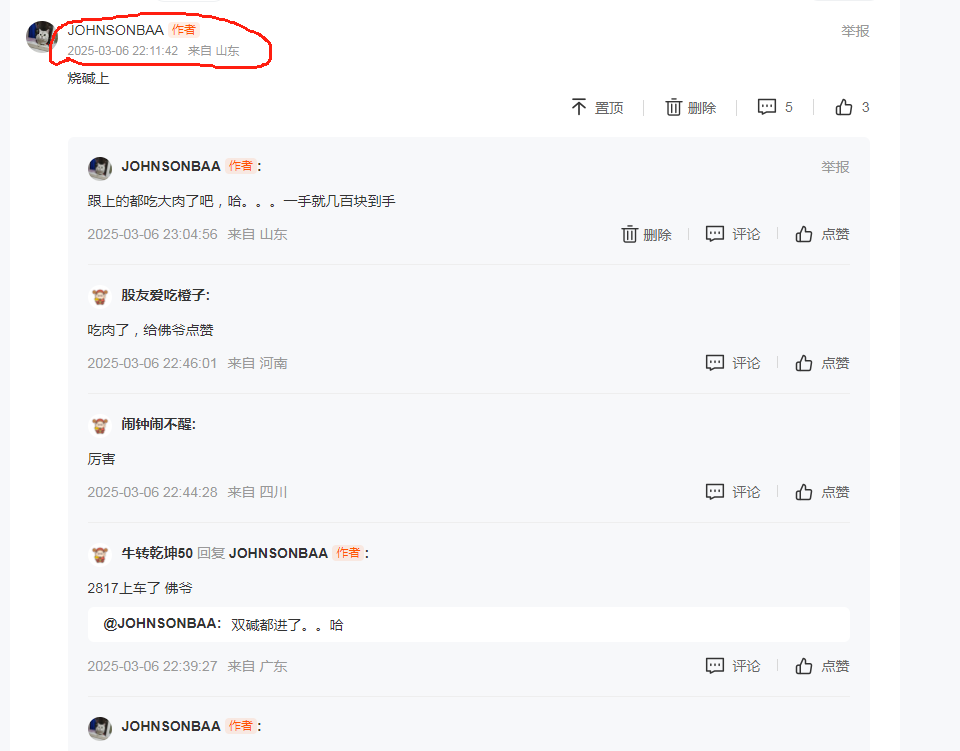Open 牛转乾坤50's user profile name

[x=157, y=553]
